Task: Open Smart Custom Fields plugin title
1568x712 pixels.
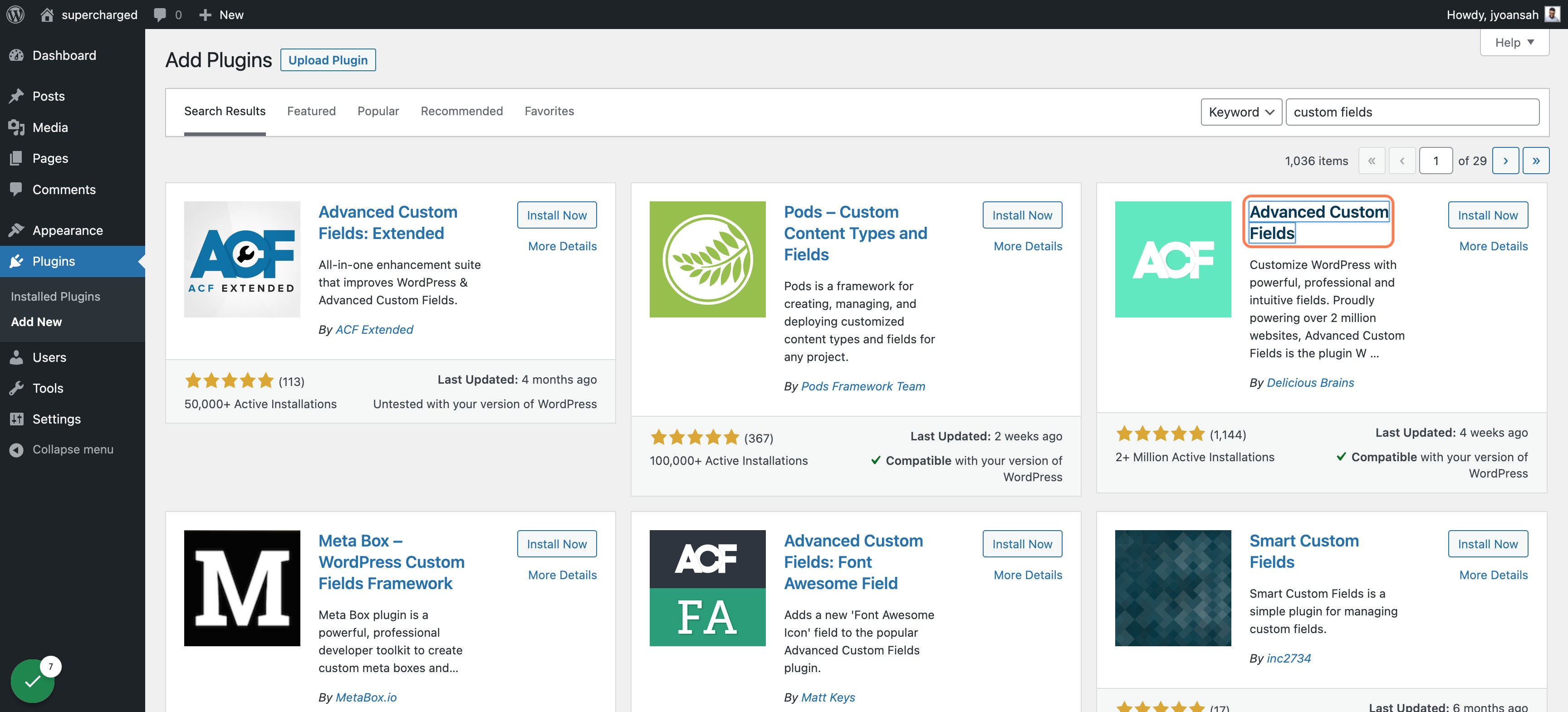Action: coord(1304,551)
